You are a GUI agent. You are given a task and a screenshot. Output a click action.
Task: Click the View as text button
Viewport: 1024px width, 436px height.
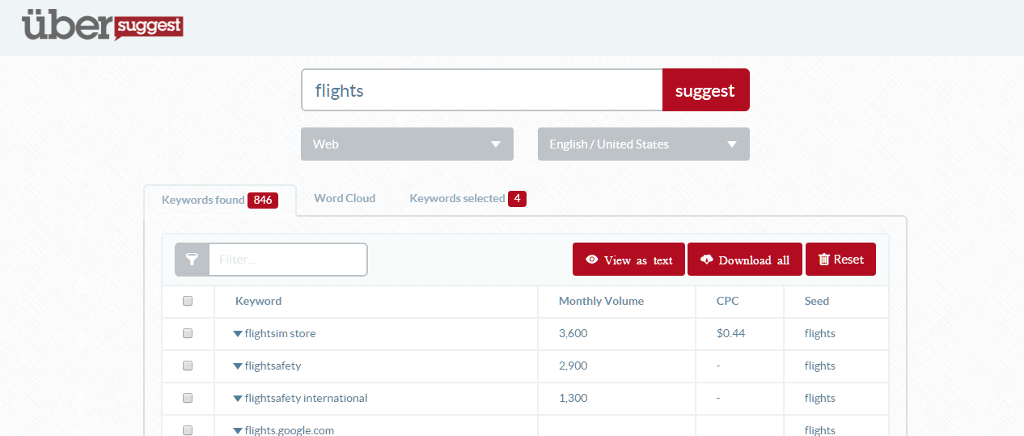[629, 260]
